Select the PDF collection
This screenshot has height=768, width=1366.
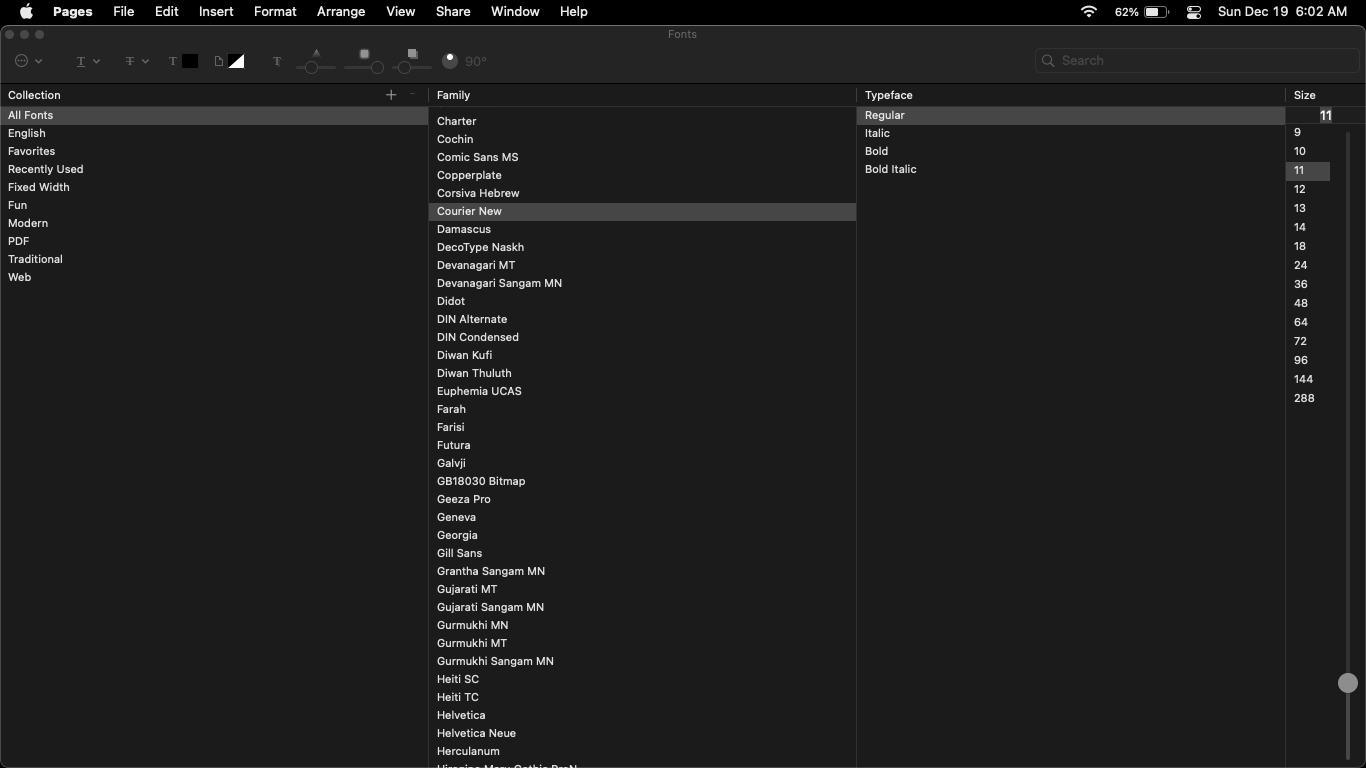[x=214, y=241]
